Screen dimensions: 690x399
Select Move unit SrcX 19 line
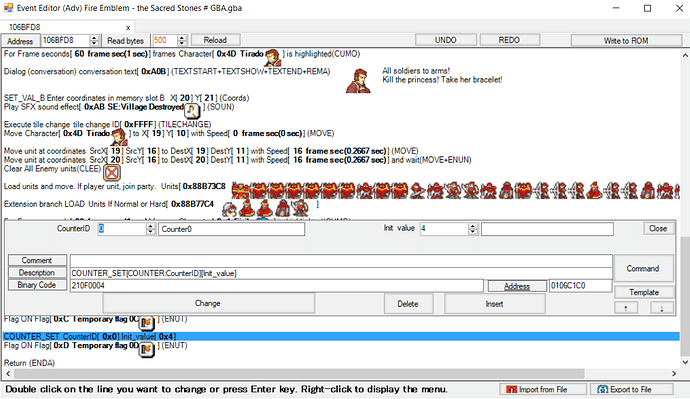pos(211,151)
